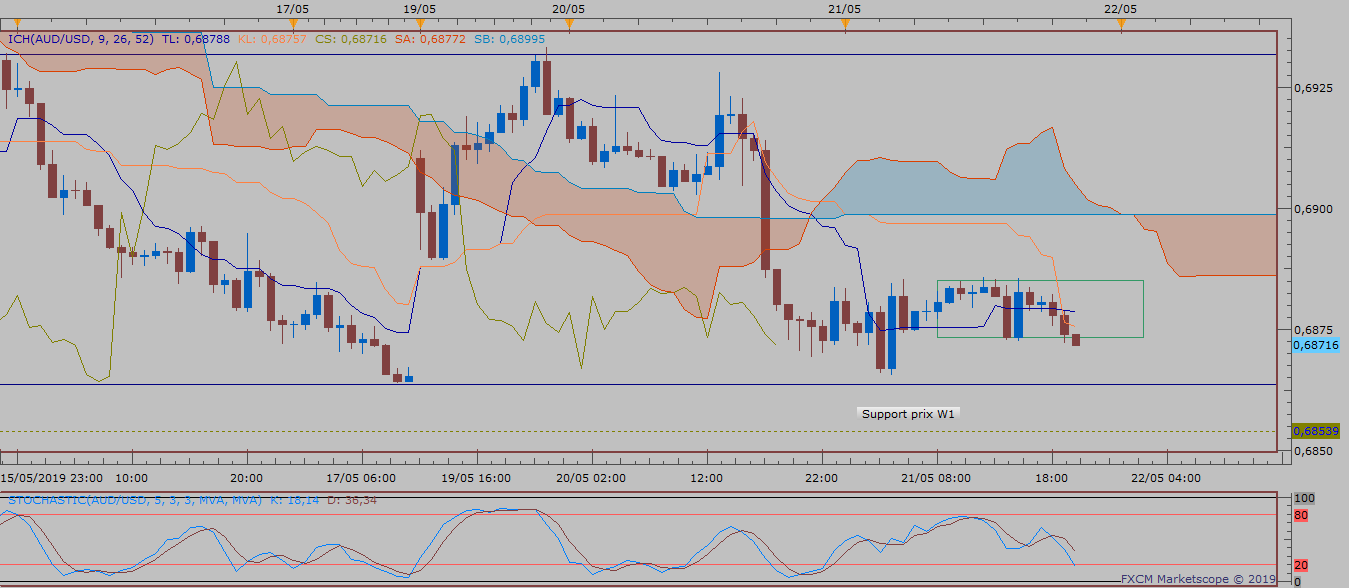Click the orange day marker under 17/05
1349x588 pixels.
[293, 22]
